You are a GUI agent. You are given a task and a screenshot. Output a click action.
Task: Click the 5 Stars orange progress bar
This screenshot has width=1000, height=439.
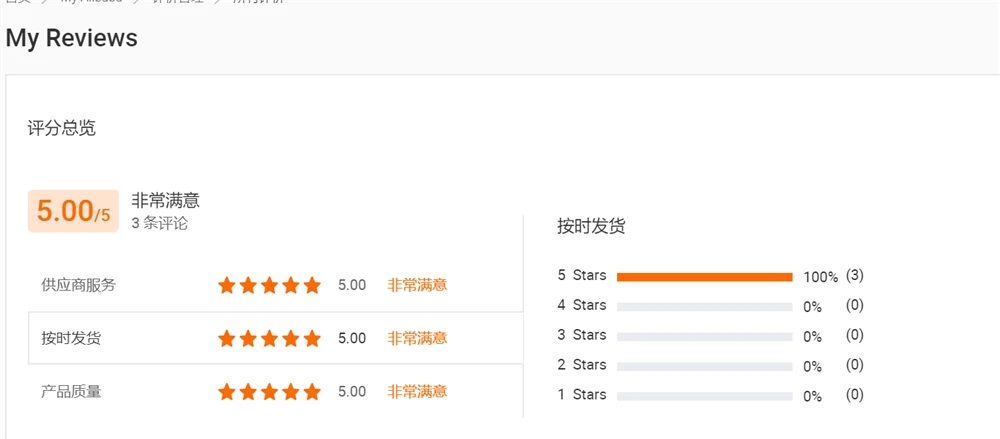tap(704, 276)
